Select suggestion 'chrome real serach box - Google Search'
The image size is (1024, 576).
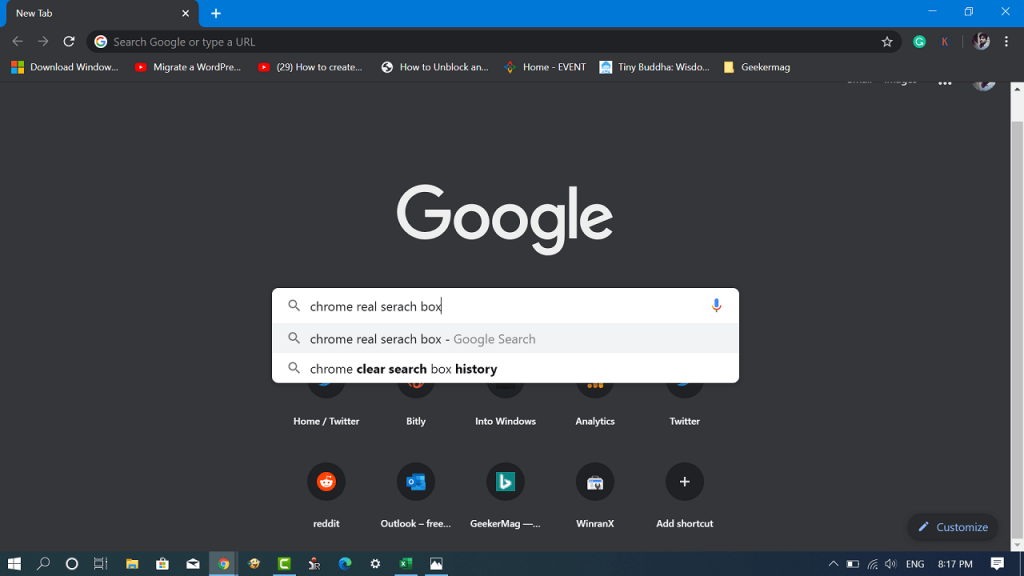[505, 339]
